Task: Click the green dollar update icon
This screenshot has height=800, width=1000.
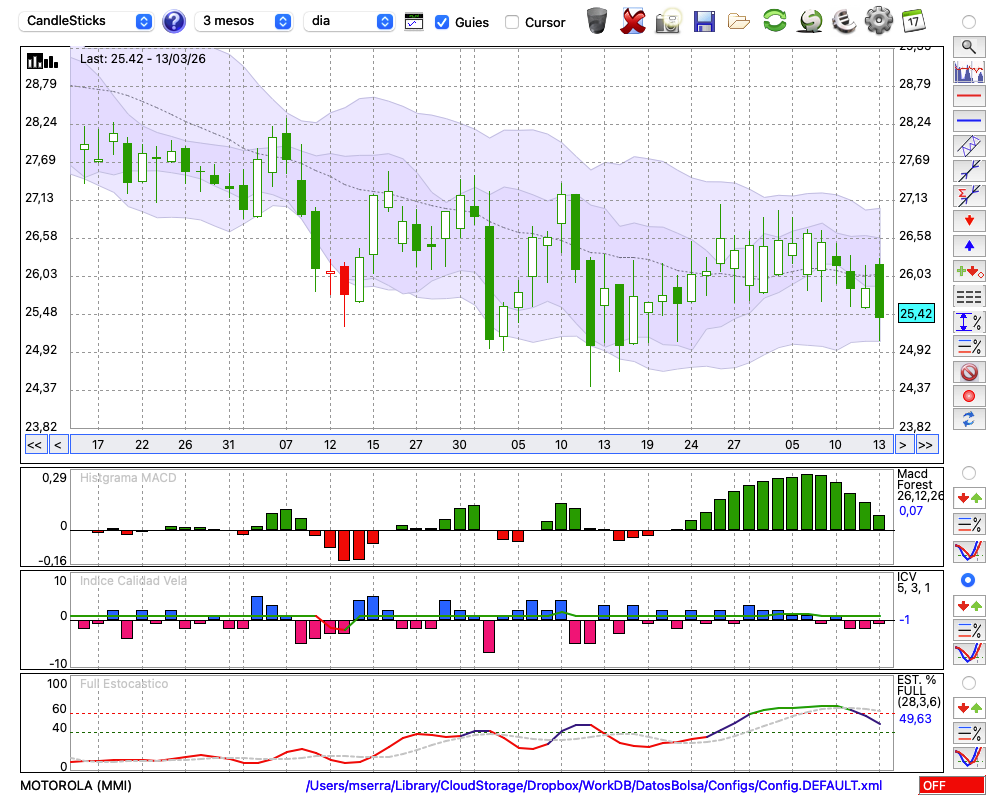Action: [x=811, y=20]
